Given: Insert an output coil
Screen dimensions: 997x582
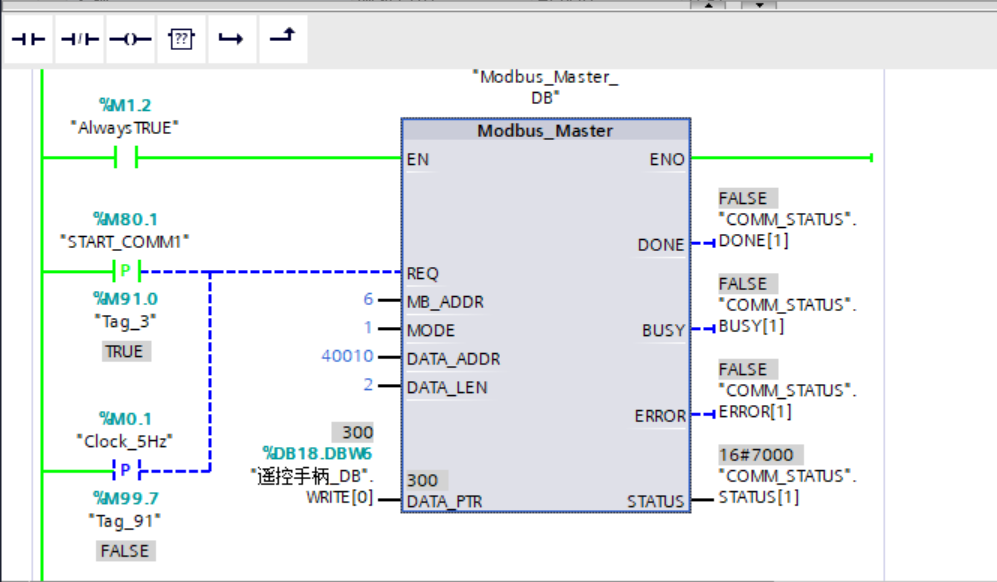Looking at the screenshot, I should pos(130,39).
